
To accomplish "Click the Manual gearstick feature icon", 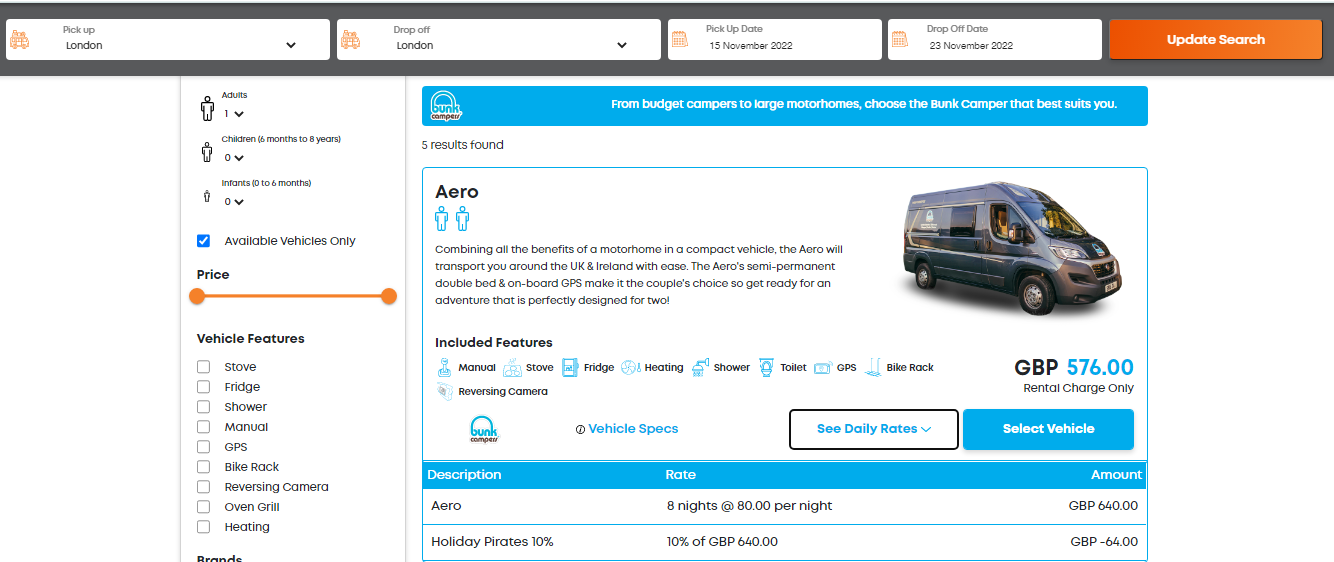I will [x=445, y=367].
